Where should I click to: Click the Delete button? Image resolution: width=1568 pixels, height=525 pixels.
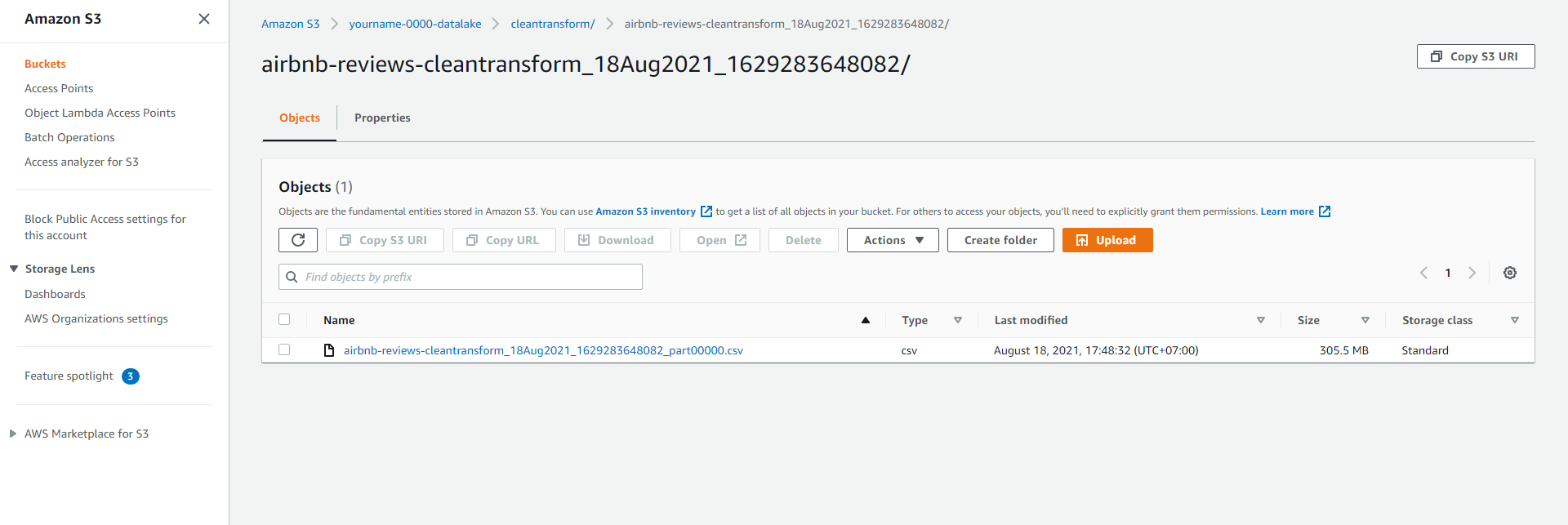(x=804, y=240)
